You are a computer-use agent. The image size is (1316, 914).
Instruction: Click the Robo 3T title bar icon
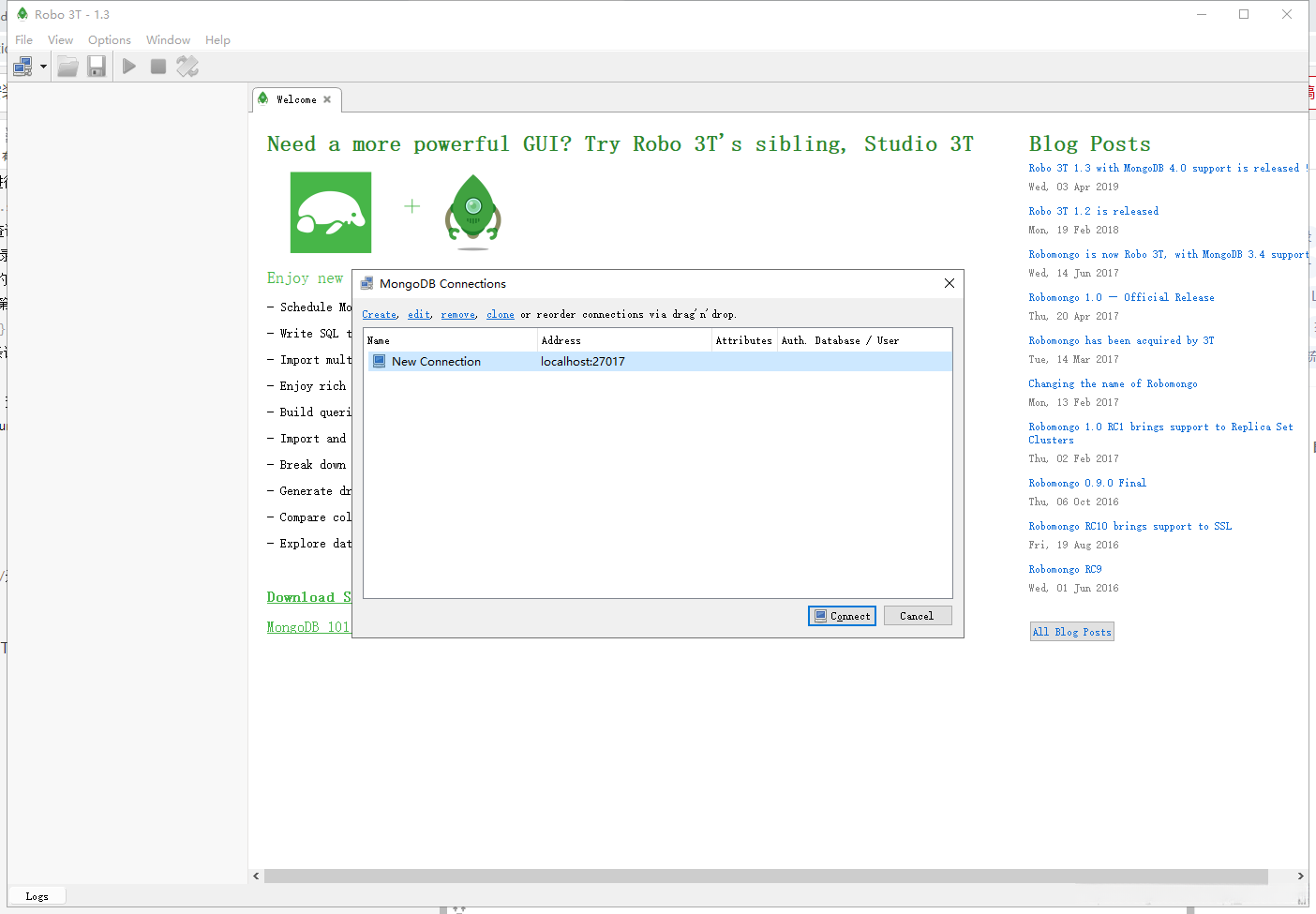pos(22,14)
